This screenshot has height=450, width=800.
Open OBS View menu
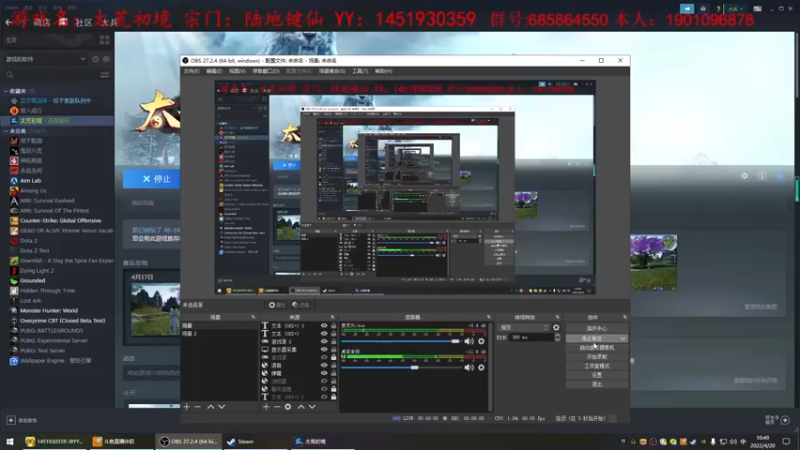point(237,71)
